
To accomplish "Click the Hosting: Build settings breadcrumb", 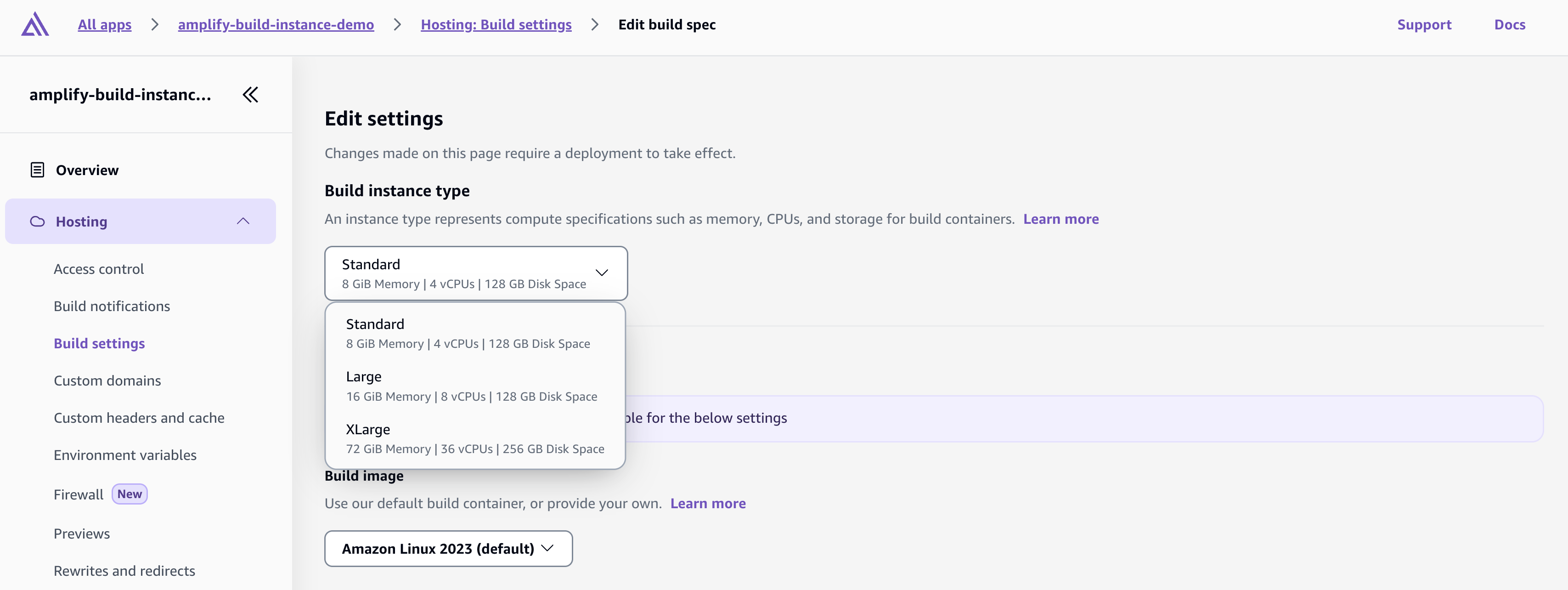I will coord(496,24).
